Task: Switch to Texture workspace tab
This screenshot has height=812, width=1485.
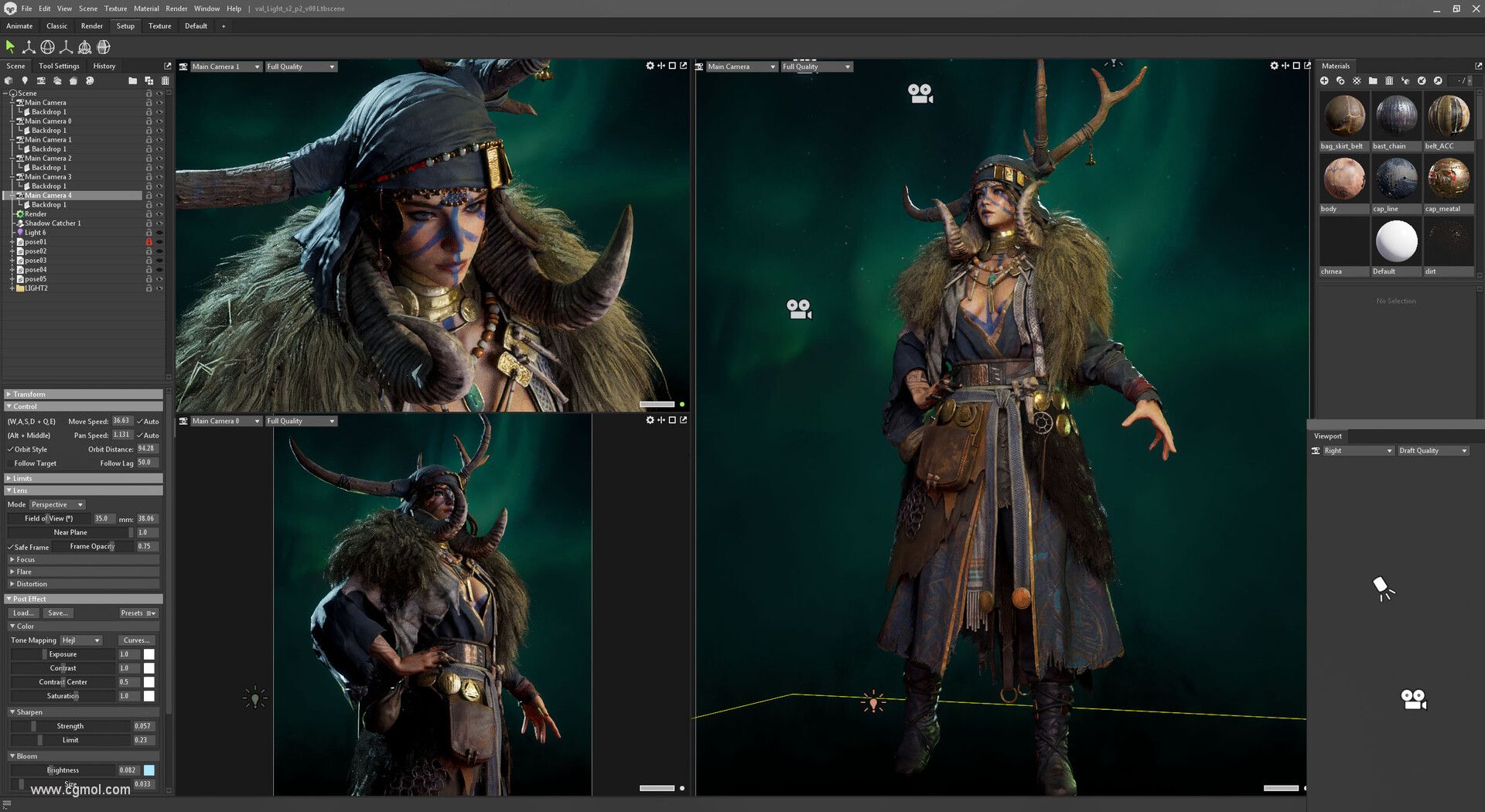Action: [x=159, y=26]
